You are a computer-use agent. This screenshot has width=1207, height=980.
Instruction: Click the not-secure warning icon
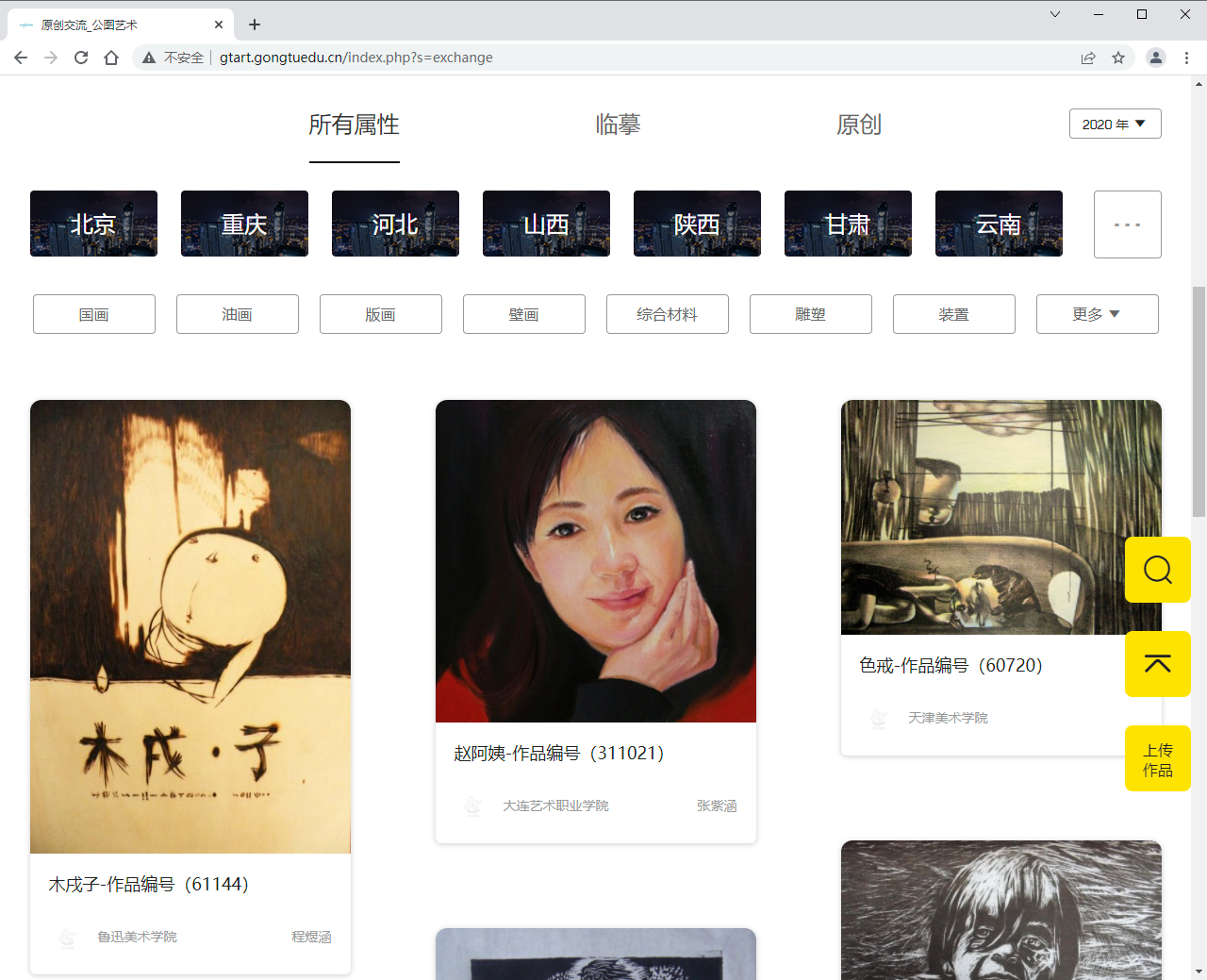point(149,58)
